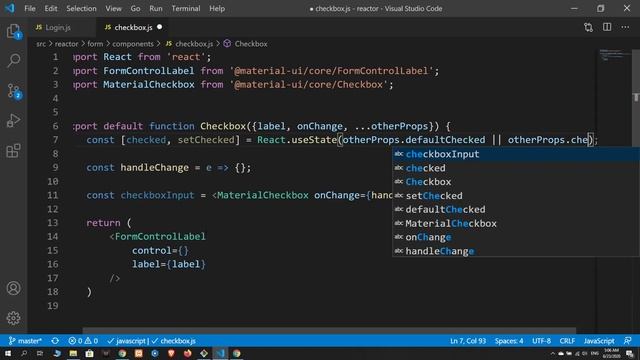This screenshot has height=360, width=640.
Task: Open the Run menu
Action: [156, 8]
